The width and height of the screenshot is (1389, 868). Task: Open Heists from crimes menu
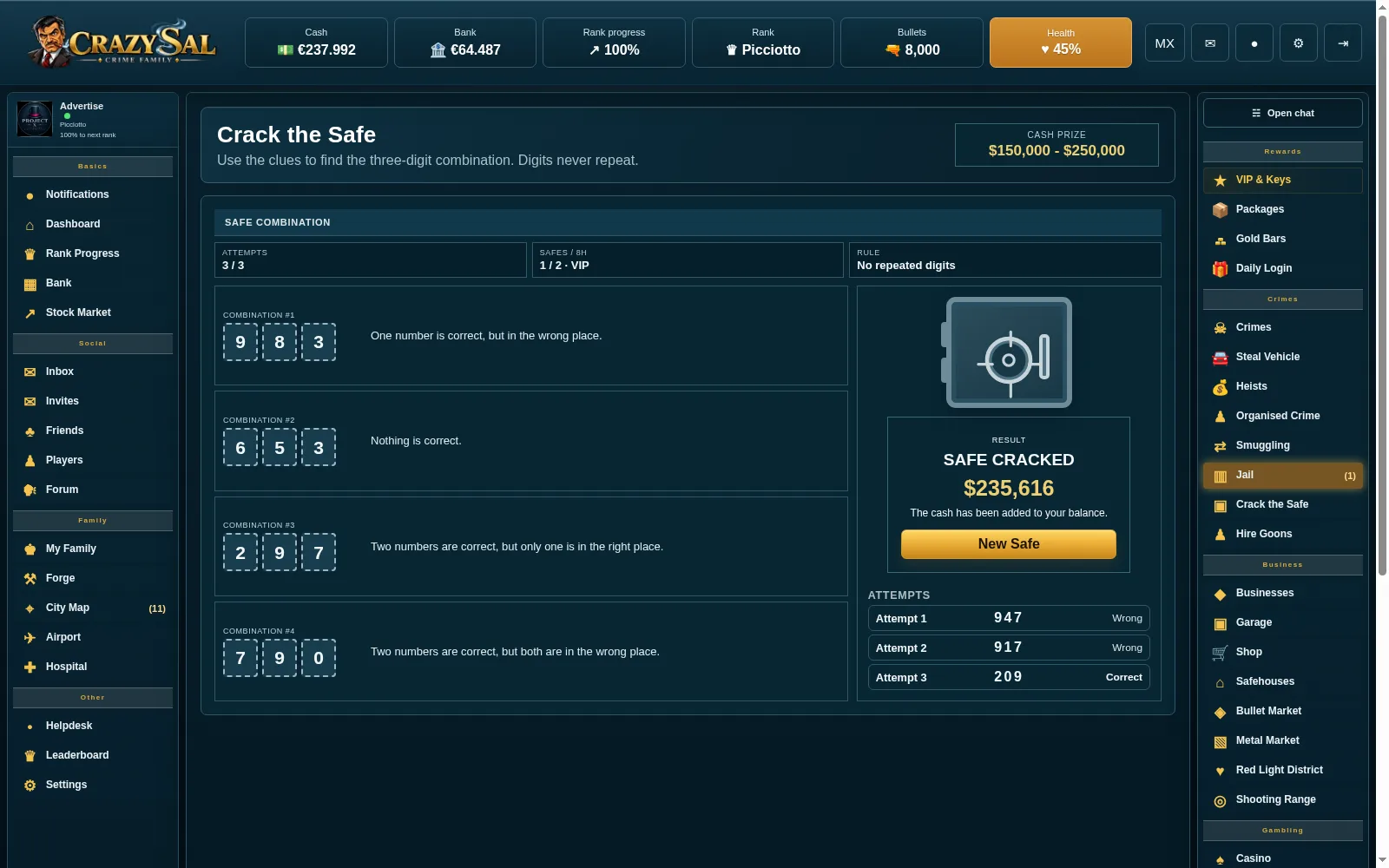pyautogui.click(x=1282, y=386)
